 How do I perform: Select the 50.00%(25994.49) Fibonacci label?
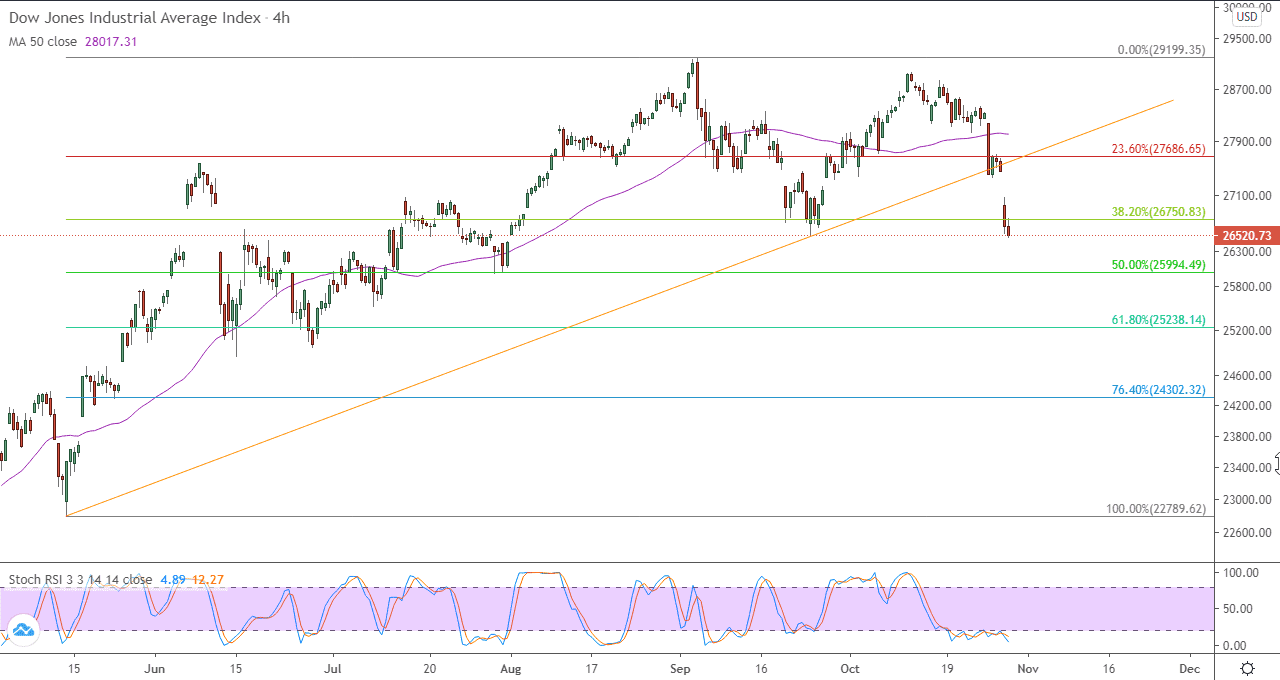pyautogui.click(x=1159, y=265)
